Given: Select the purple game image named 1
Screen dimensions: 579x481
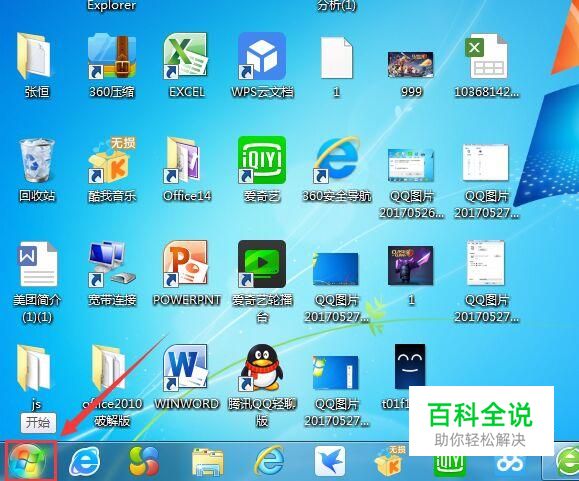Looking at the screenshot, I should pyautogui.click(x=410, y=265).
